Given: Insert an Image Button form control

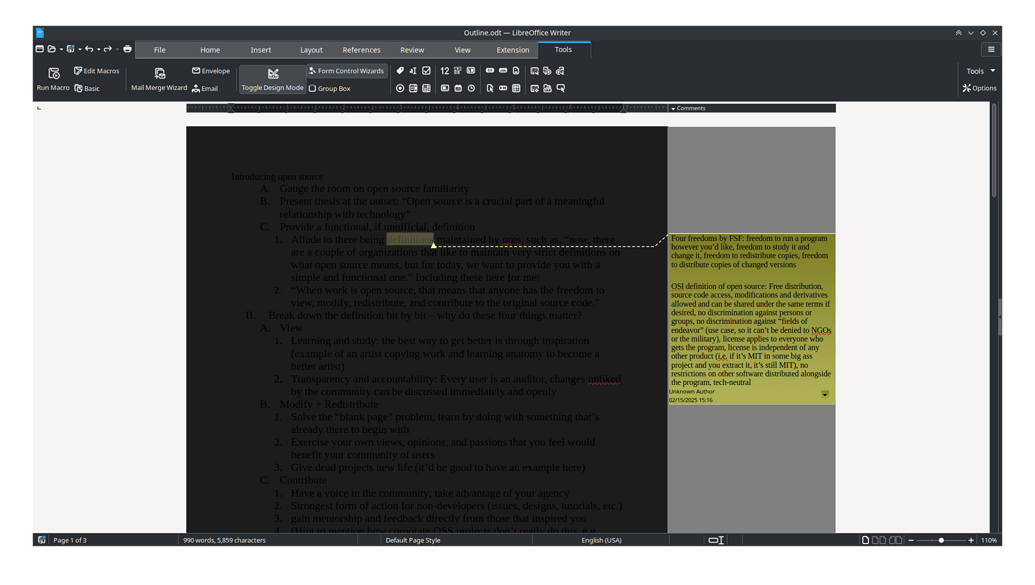Looking at the screenshot, I should [x=503, y=71].
